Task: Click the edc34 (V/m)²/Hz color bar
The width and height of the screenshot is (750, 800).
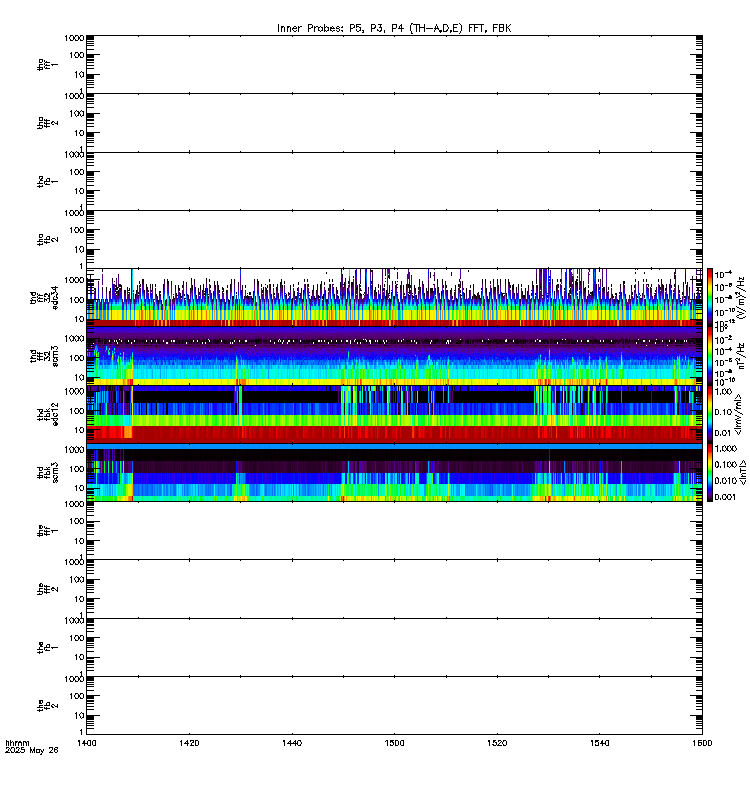Action: pyautogui.click(x=710, y=297)
